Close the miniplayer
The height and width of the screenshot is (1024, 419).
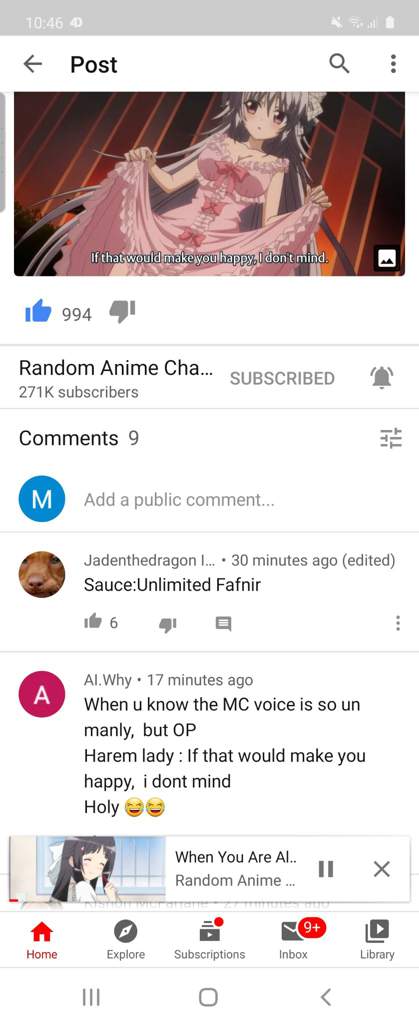[x=382, y=869]
